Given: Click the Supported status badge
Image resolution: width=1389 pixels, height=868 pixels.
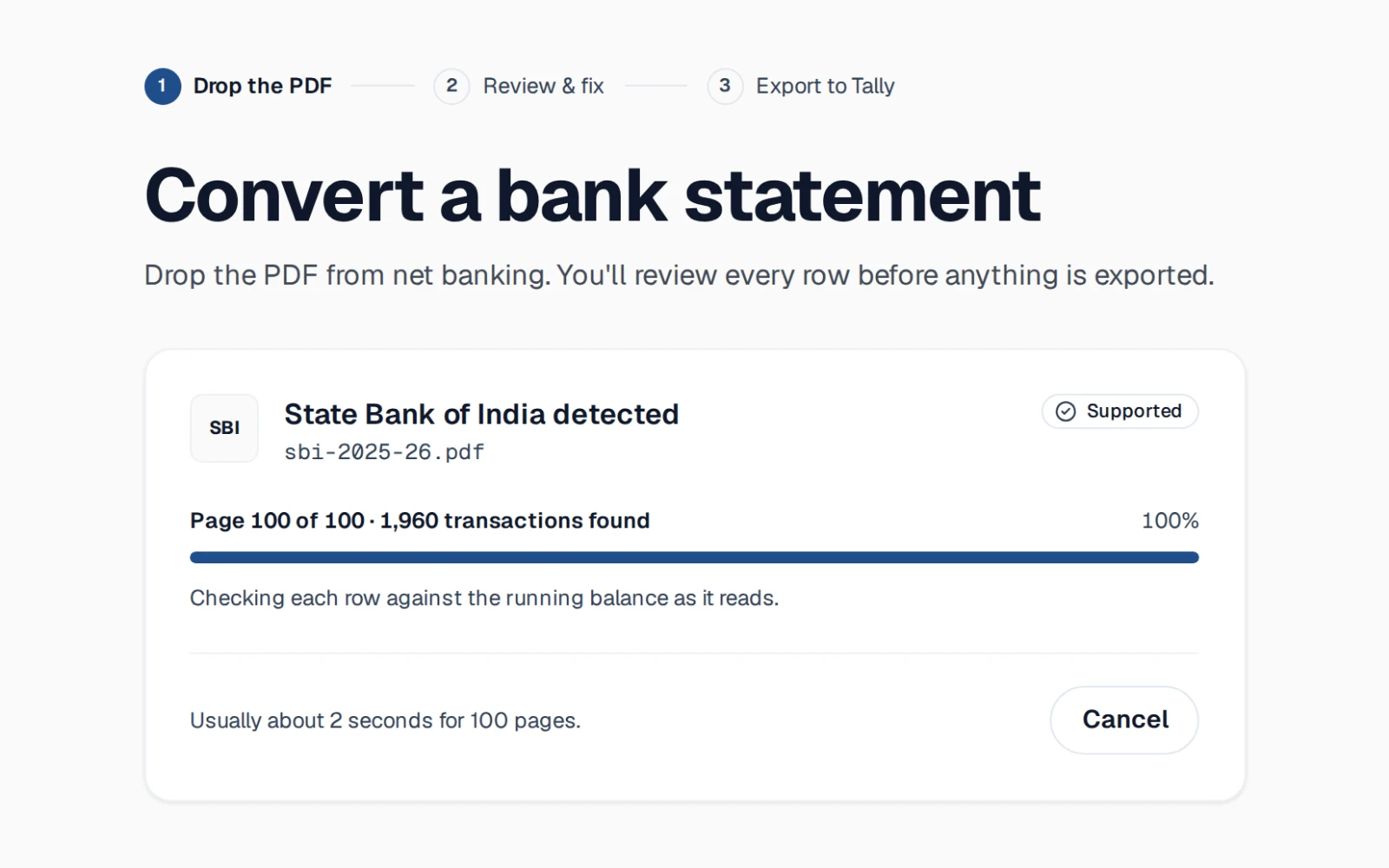Looking at the screenshot, I should [1120, 411].
